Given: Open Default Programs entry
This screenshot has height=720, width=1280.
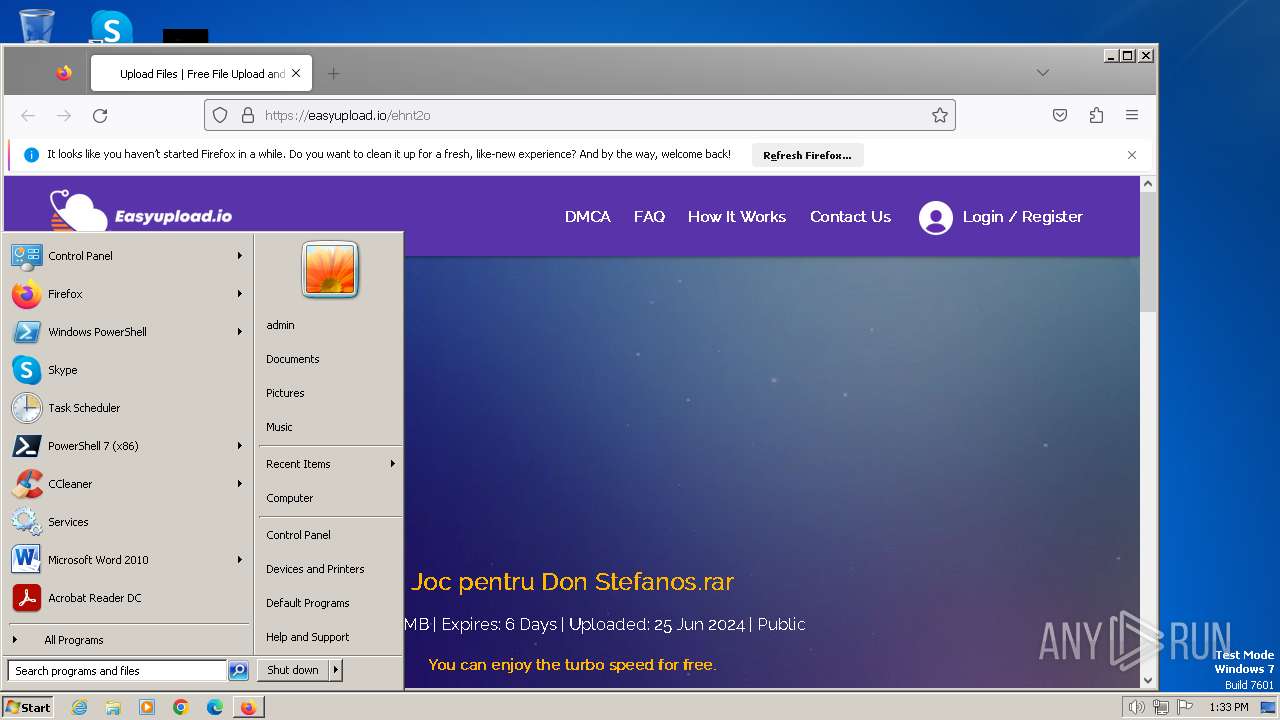Looking at the screenshot, I should pos(307,603).
